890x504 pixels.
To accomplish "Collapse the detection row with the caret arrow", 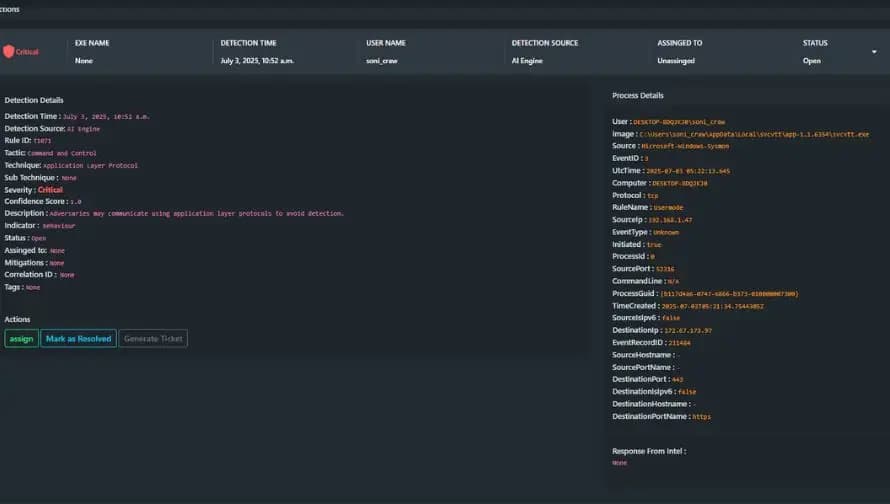I will (874, 52).
